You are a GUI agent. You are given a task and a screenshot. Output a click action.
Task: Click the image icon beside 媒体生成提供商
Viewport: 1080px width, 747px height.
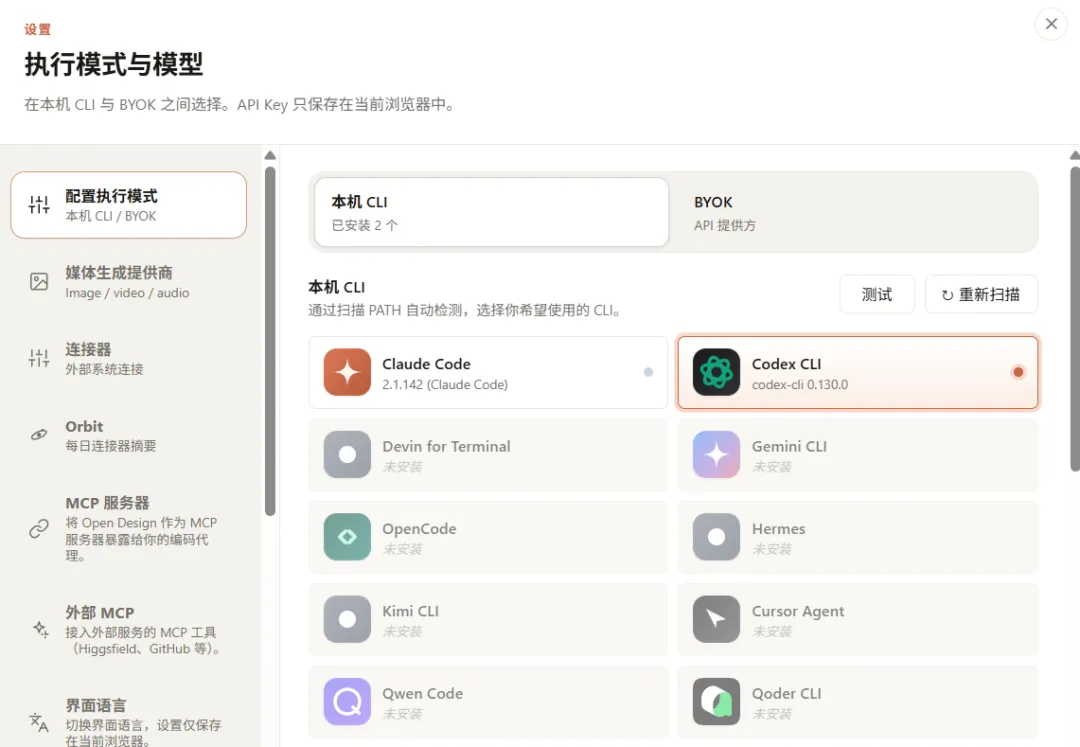pos(39,282)
